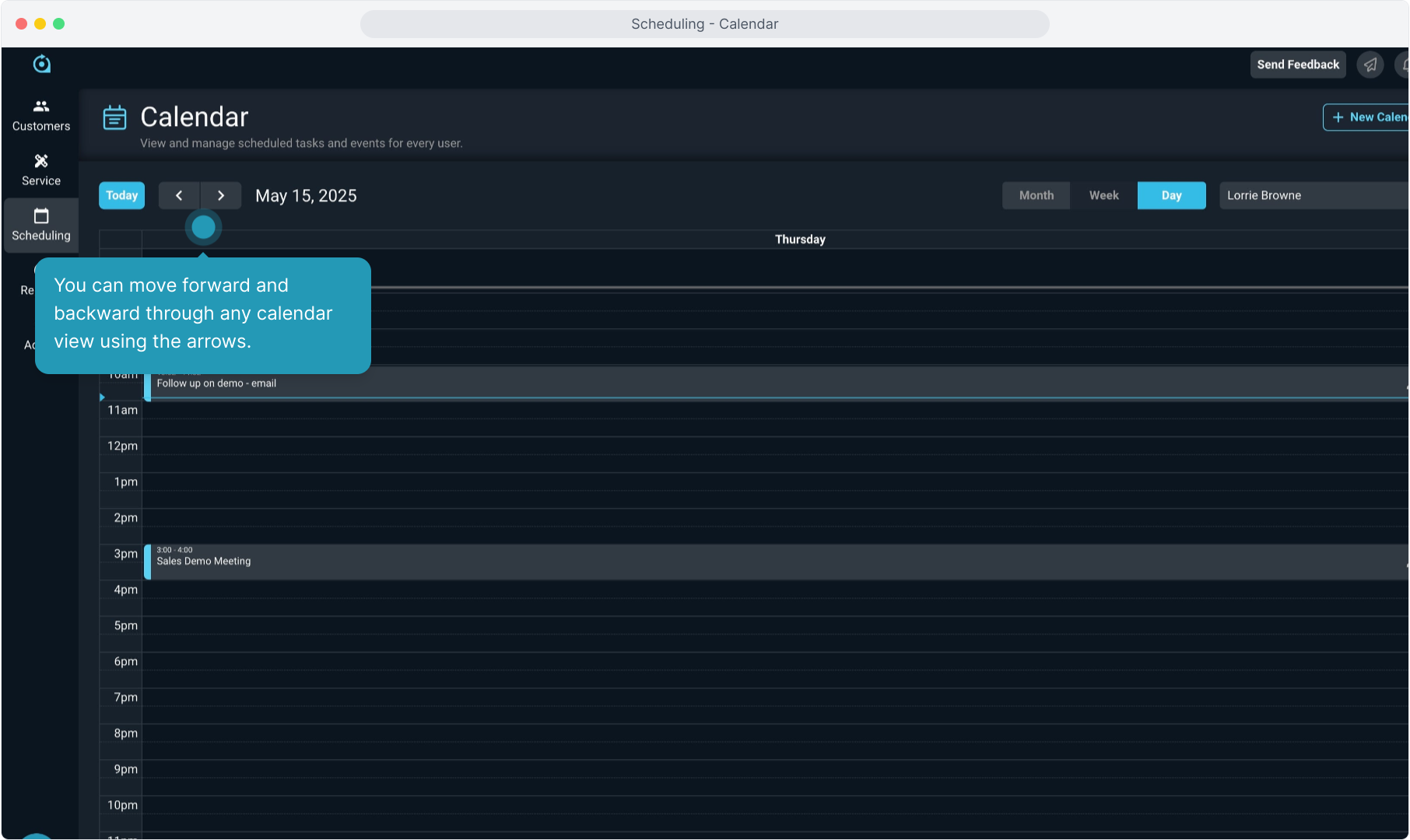The width and height of the screenshot is (1410, 840).
Task: Switch to Week view
Action: 1103,196
